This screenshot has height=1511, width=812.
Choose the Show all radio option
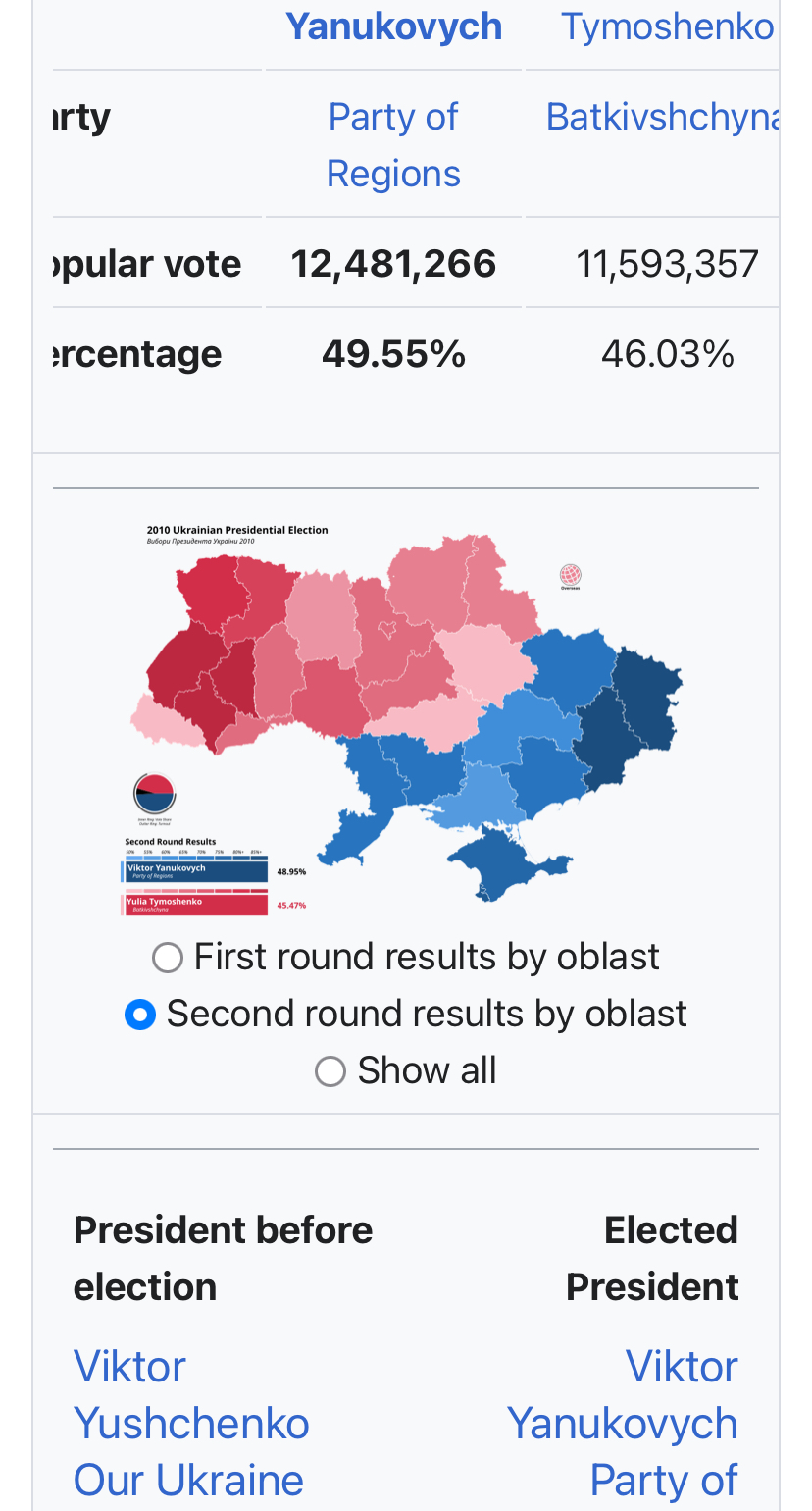coord(330,1071)
